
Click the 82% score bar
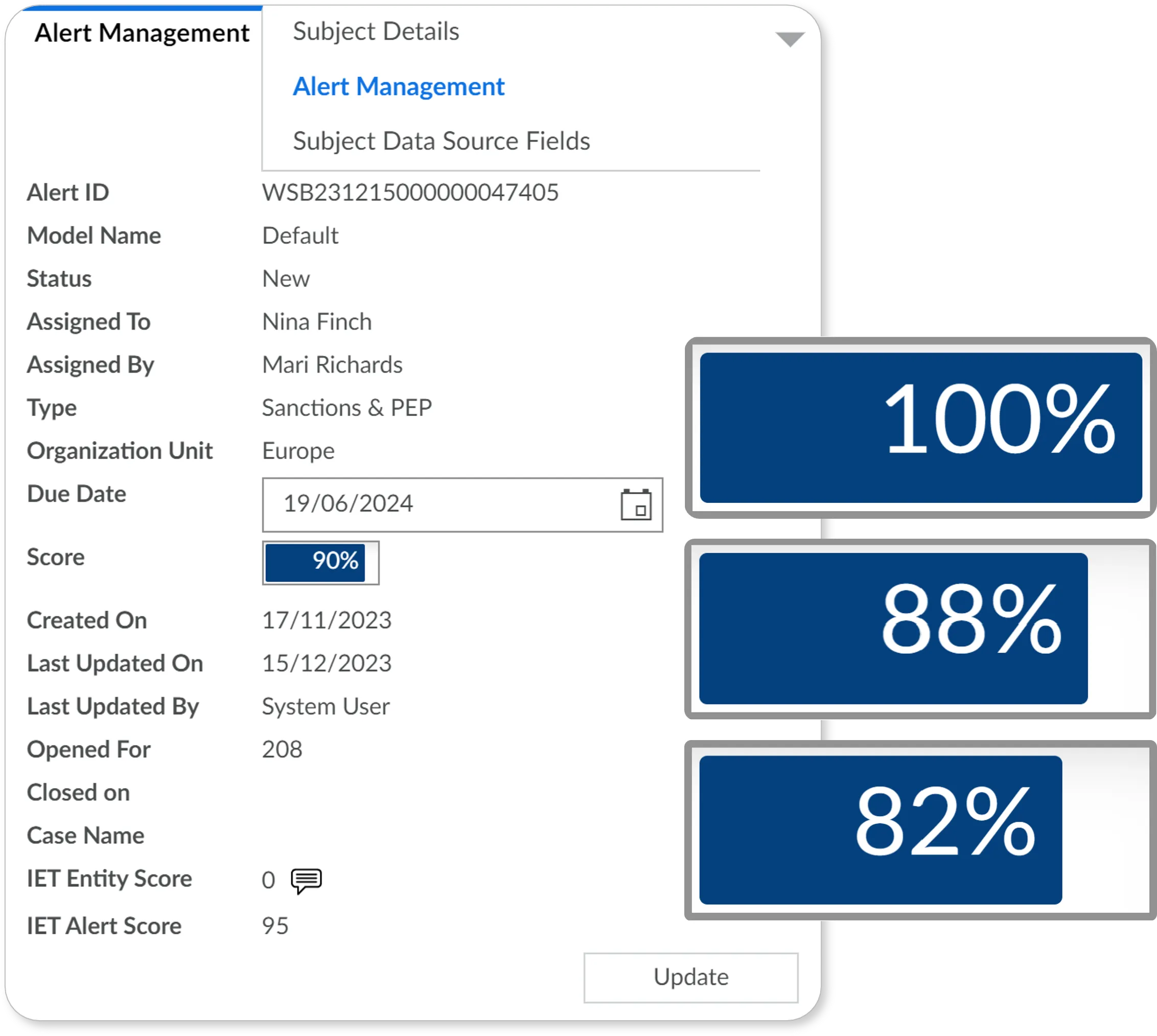click(x=920, y=830)
